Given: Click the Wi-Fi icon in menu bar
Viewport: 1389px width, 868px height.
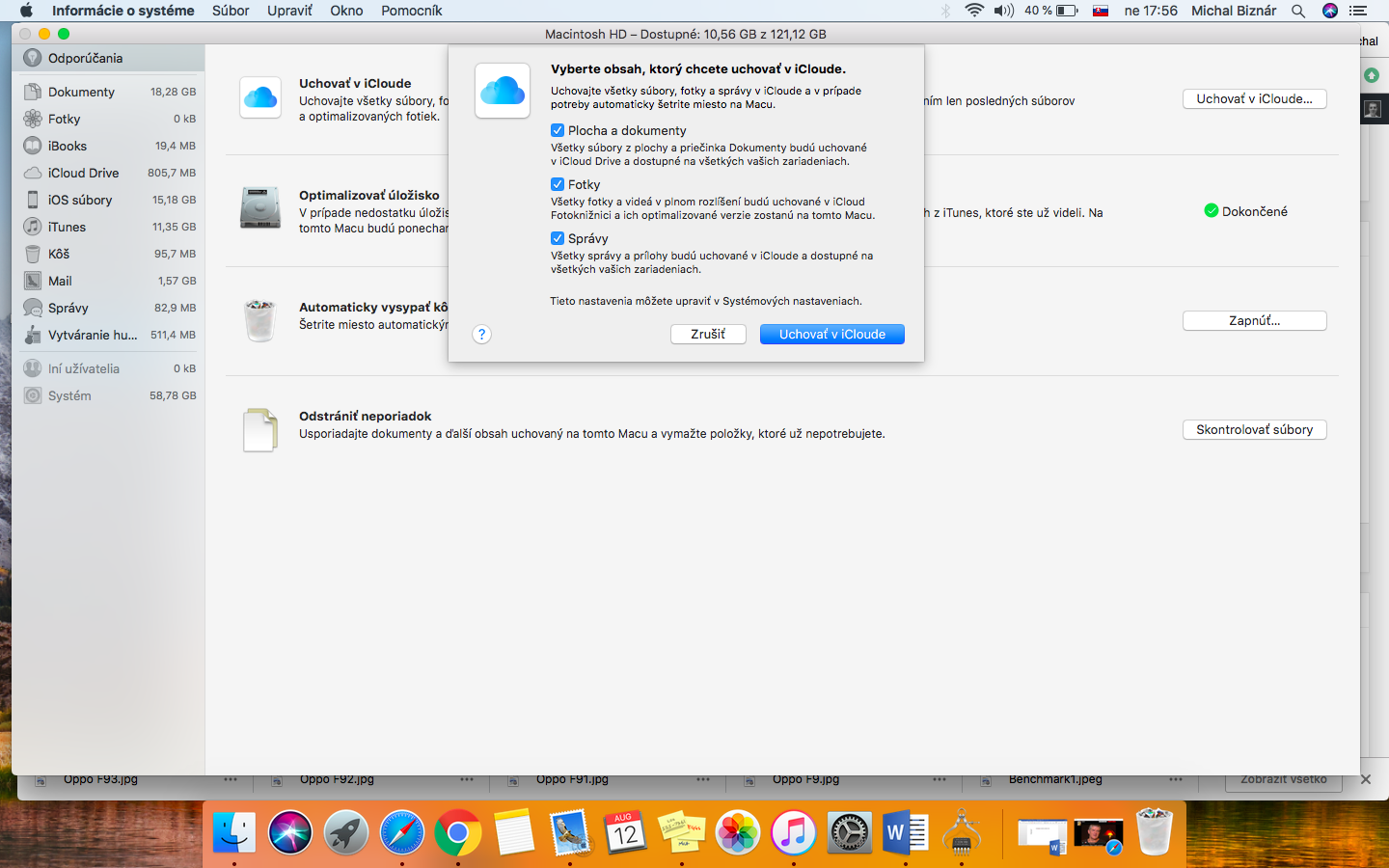Looking at the screenshot, I should (x=974, y=11).
